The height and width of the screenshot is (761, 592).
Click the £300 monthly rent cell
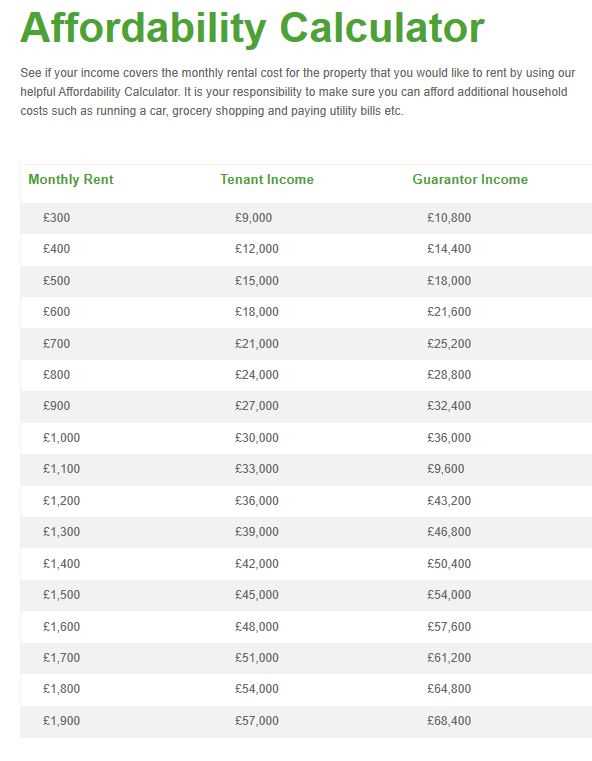tap(56, 218)
